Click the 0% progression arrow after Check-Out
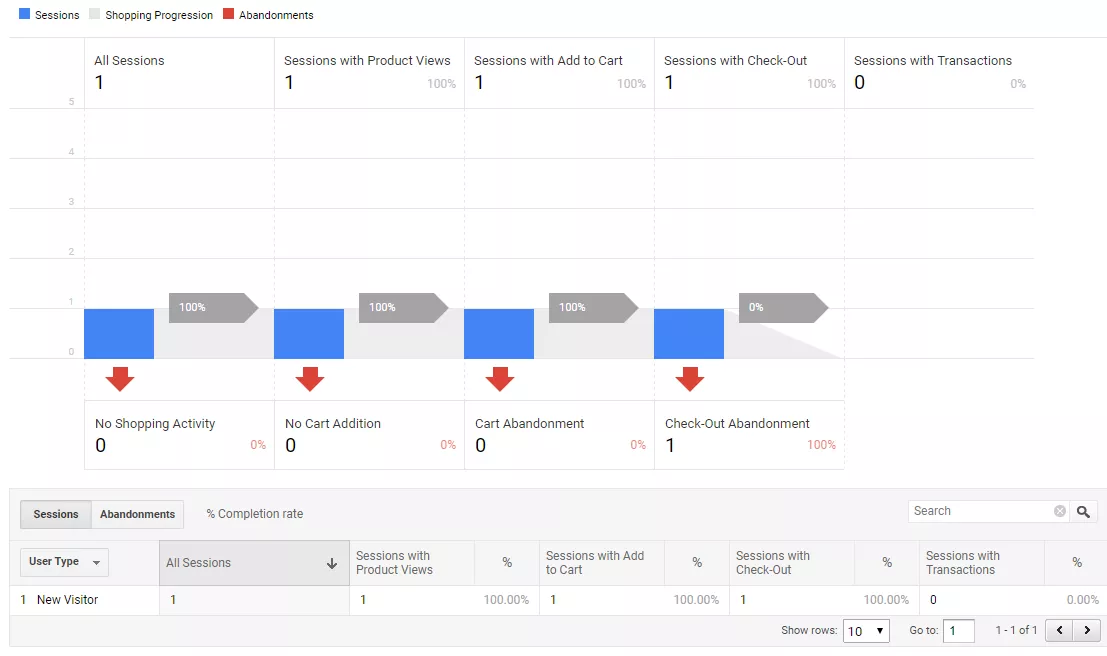The height and width of the screenshot is (656, 1107). click(x=784, y=307)
